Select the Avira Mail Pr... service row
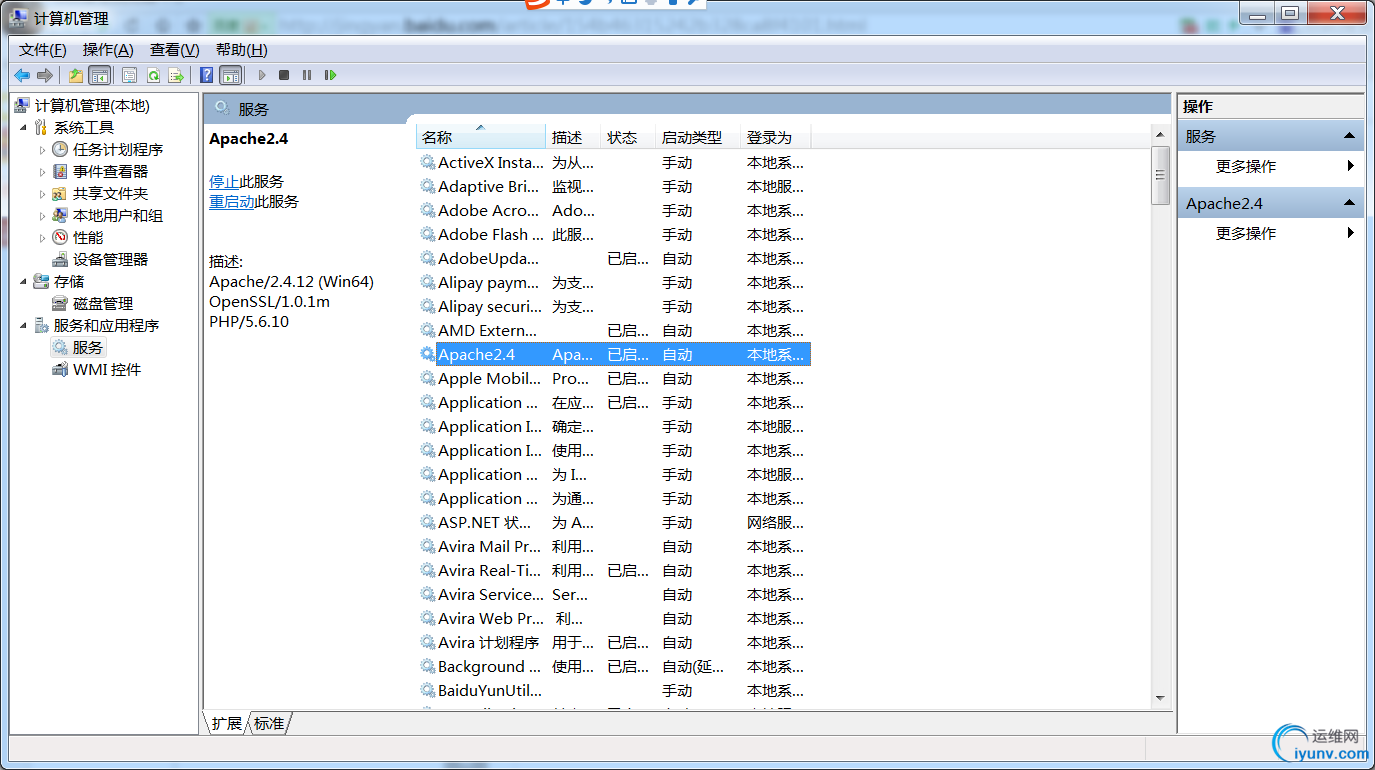Image resolution: width=1375 pixels, height=770 pixels. pos(614,546)
